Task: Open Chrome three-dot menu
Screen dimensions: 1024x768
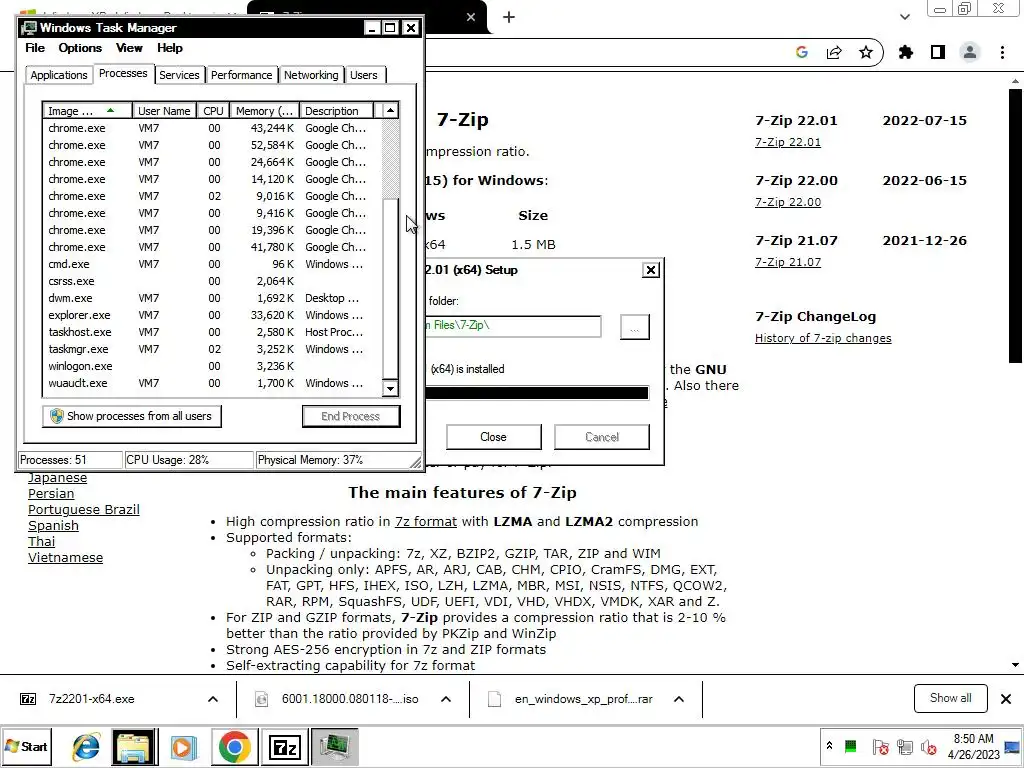Action: coord(1002,52)
